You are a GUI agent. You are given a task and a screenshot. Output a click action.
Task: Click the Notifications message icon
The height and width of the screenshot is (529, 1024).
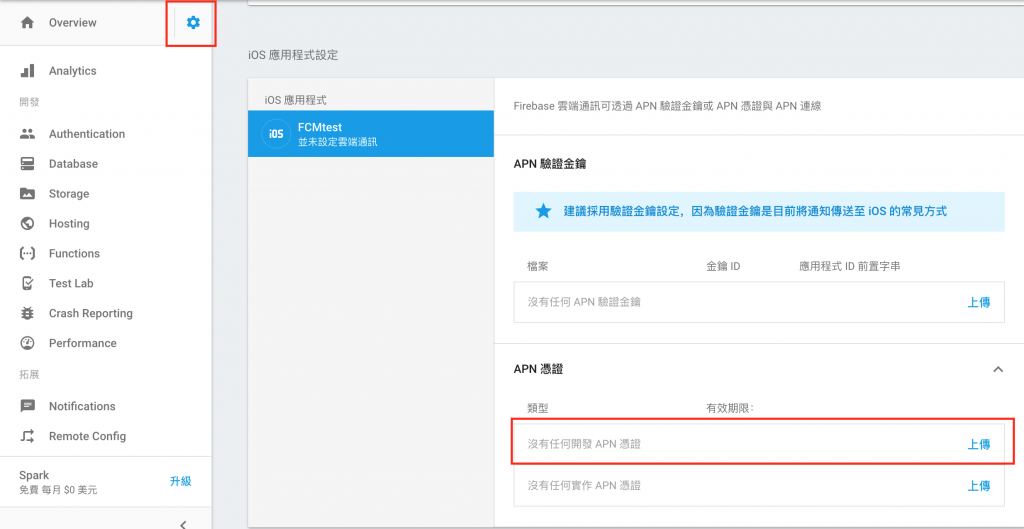point(27,406)
